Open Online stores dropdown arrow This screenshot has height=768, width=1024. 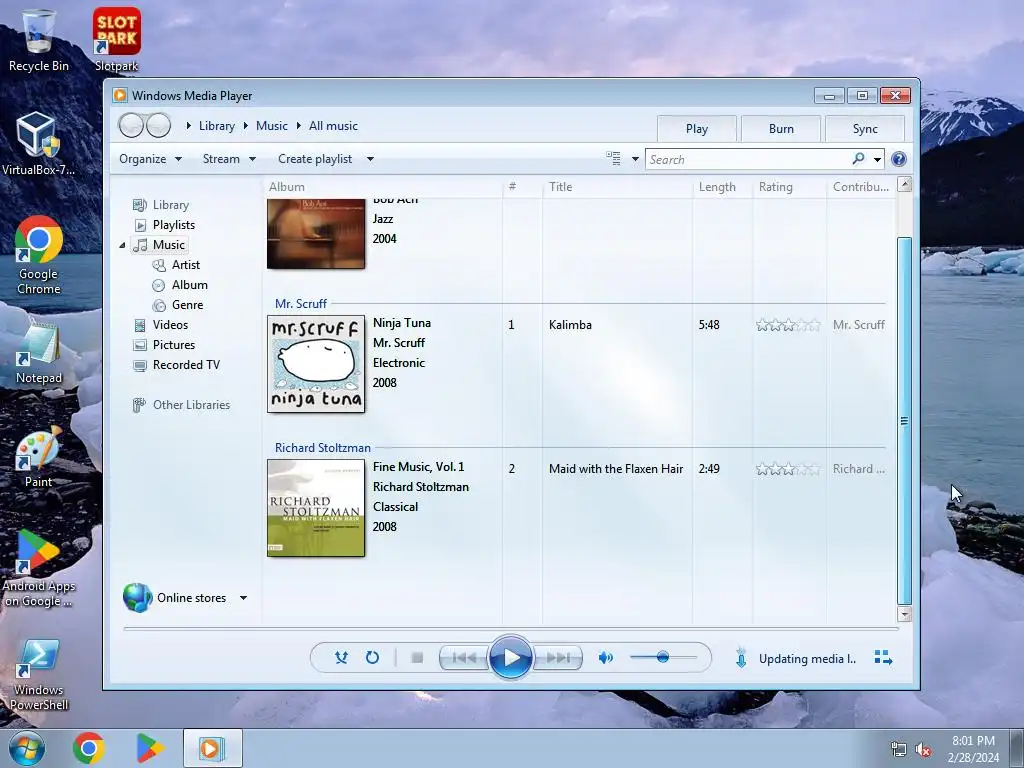[x=243, y=598]
